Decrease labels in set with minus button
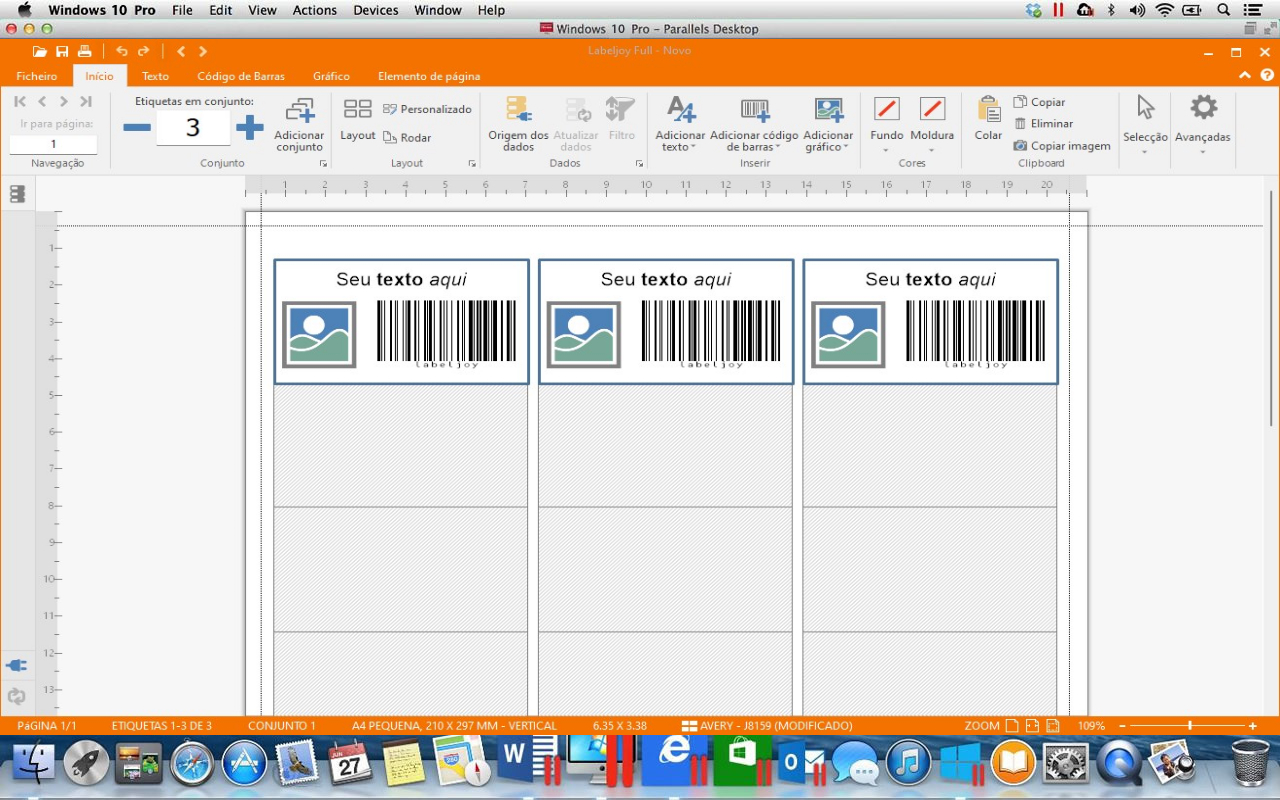Image resolution: width=1280 pixels, height=800 pixels. tap(137, 128)
